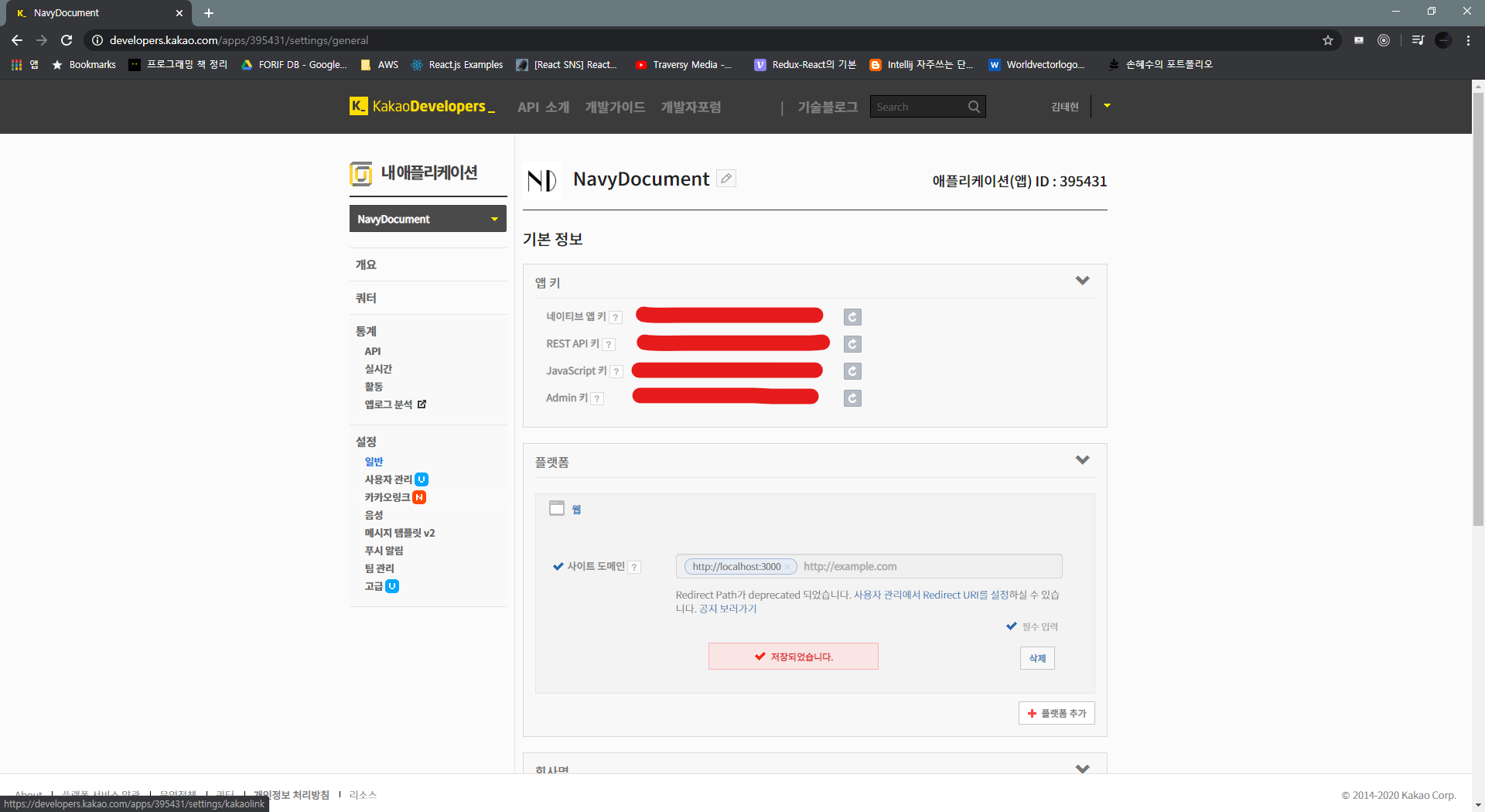Open 팀 관리 settings
The height and width of the screenshot is (812, 1485).
(379, 568)
